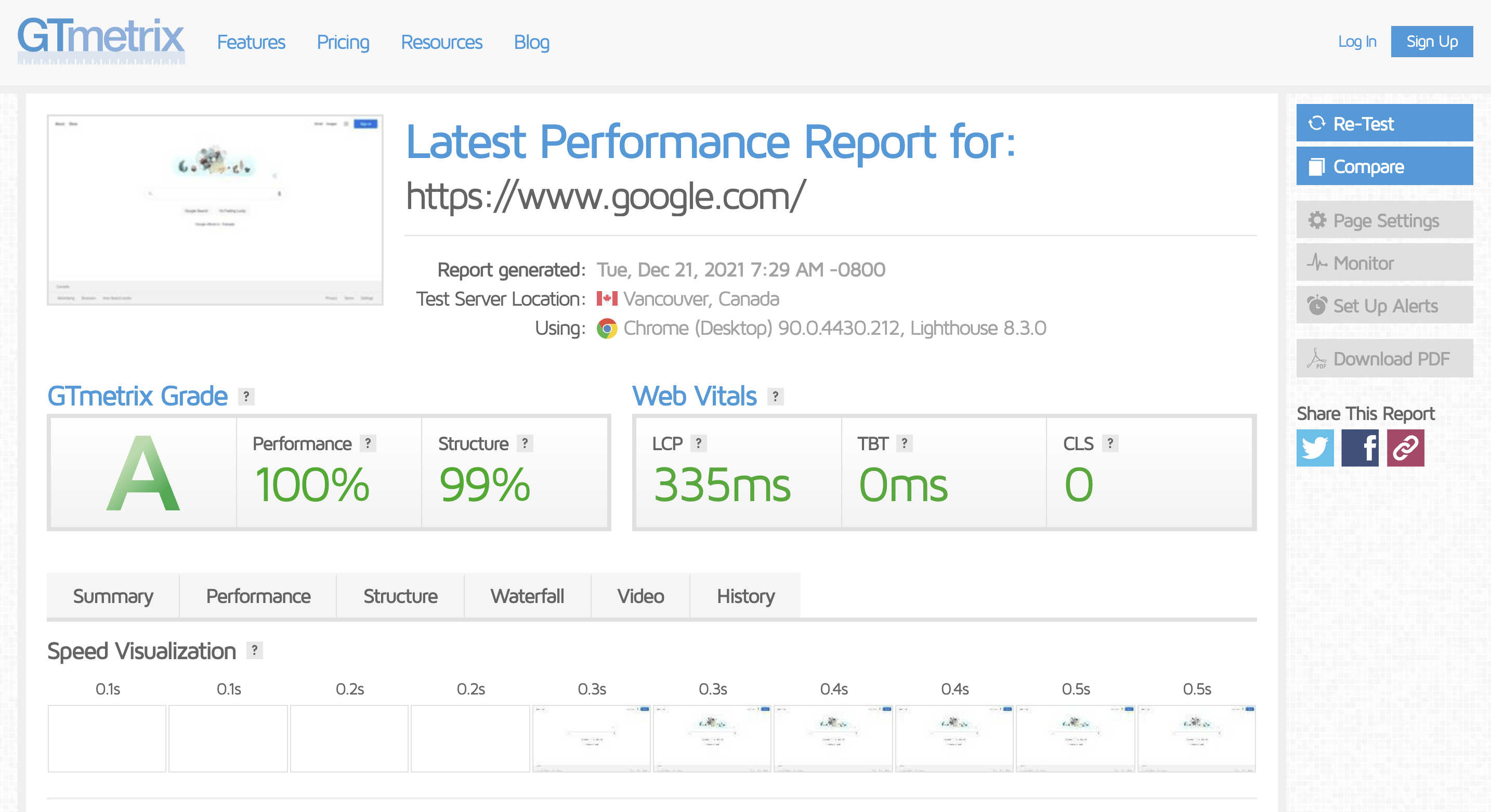Click the 0ms TBT value

point(904,484)
